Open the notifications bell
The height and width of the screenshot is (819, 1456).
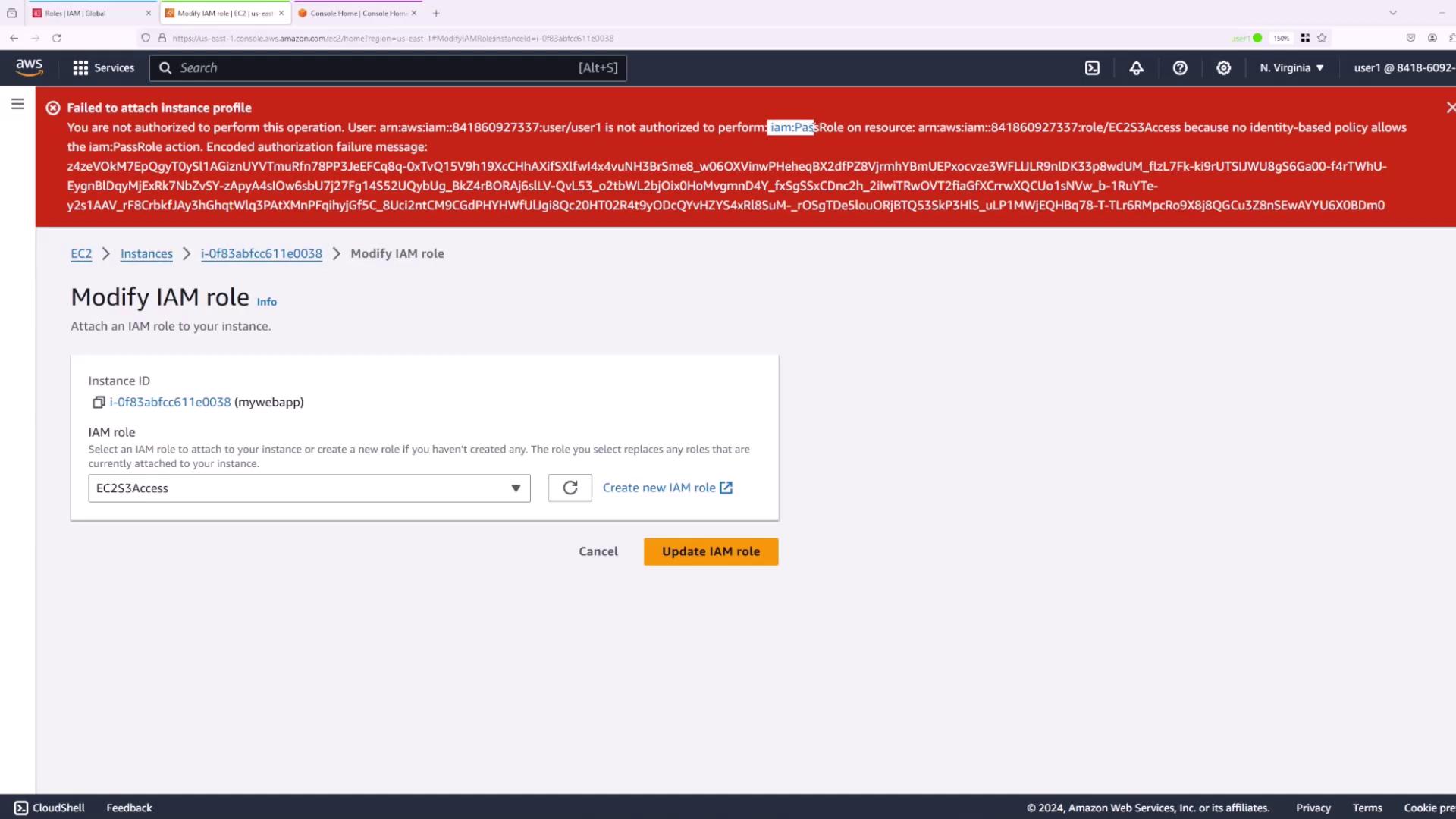[1136, 68]
